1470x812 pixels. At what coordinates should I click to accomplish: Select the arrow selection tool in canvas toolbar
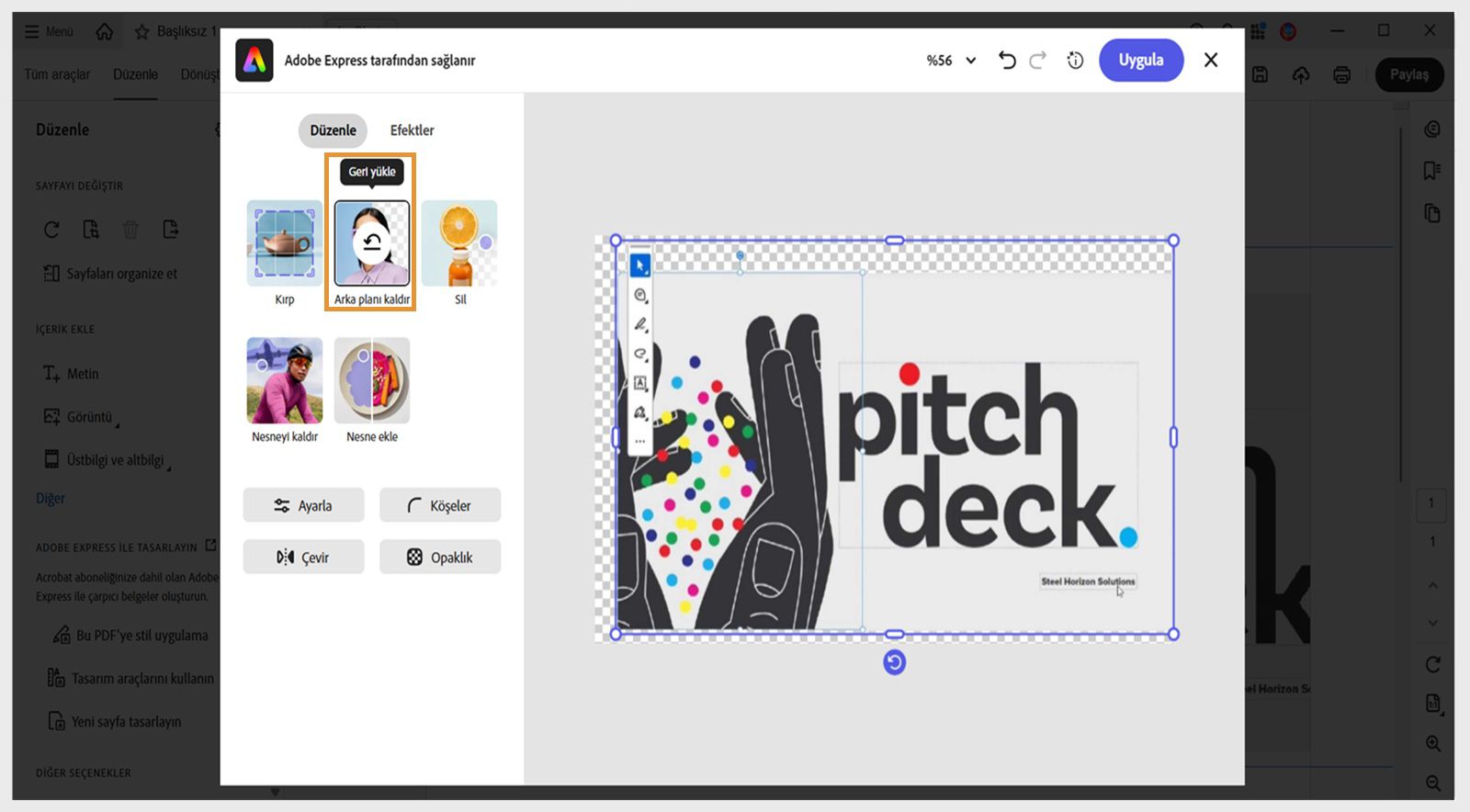pyautogui.click(x=640, y=265)
